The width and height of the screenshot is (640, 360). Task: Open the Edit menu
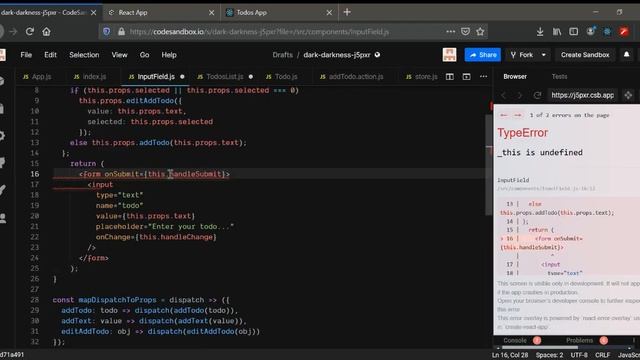click(x=50, y=55)
